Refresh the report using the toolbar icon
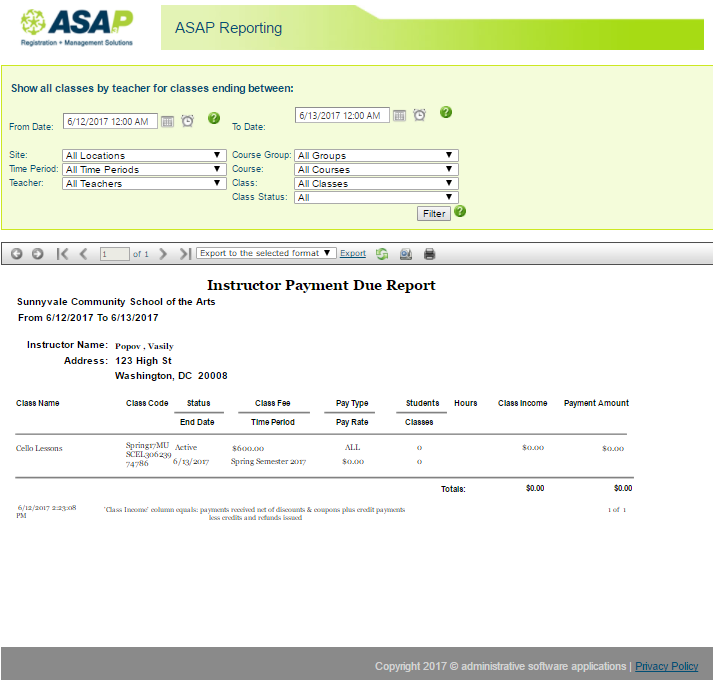This screenshot has width=713, height=681. click(x=382, y=254)
